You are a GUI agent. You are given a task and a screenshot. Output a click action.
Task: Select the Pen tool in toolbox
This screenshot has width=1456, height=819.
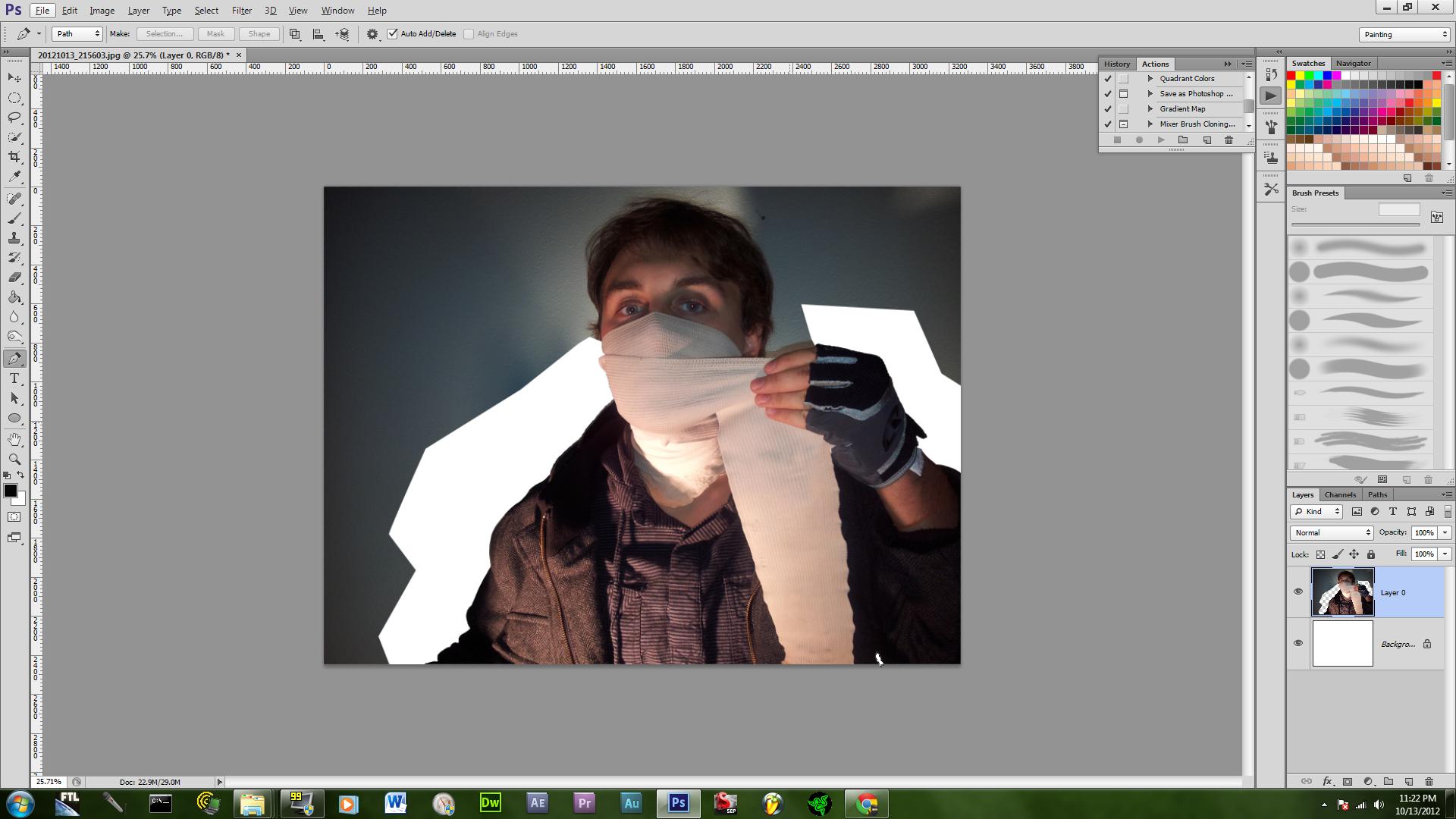(x=14, y=359)
